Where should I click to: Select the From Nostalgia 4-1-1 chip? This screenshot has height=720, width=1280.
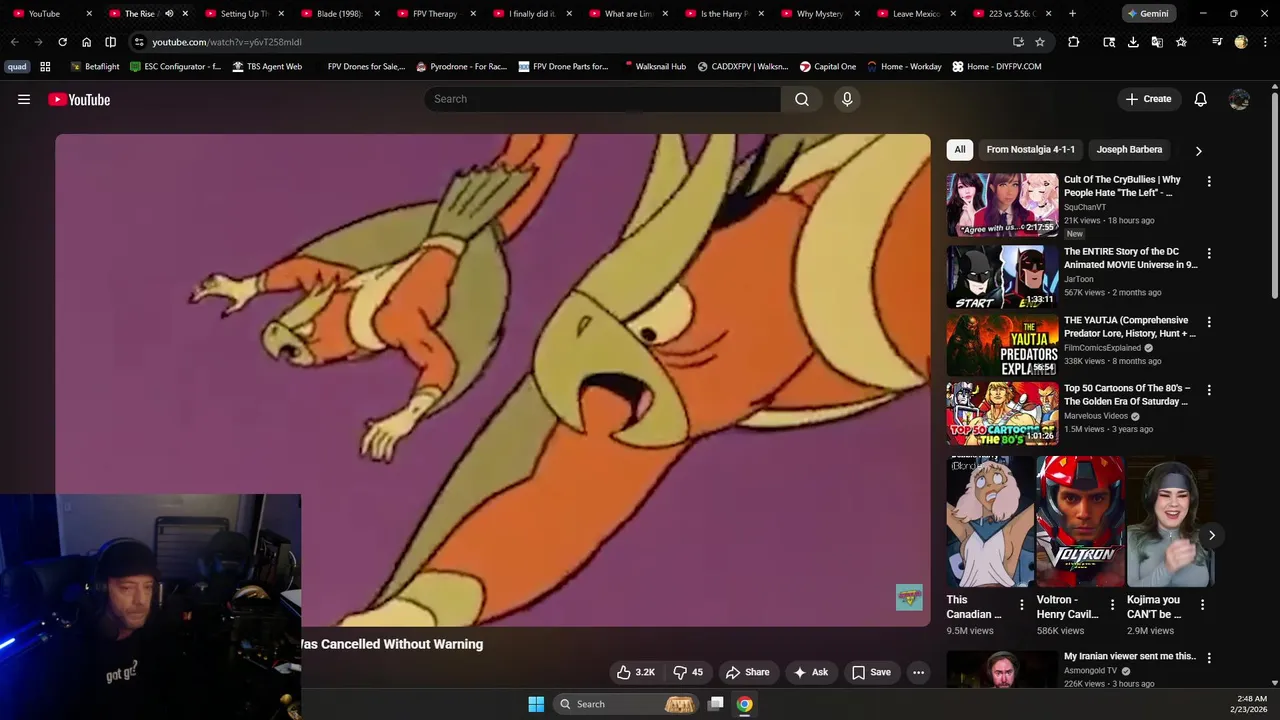click(1031, 150)
